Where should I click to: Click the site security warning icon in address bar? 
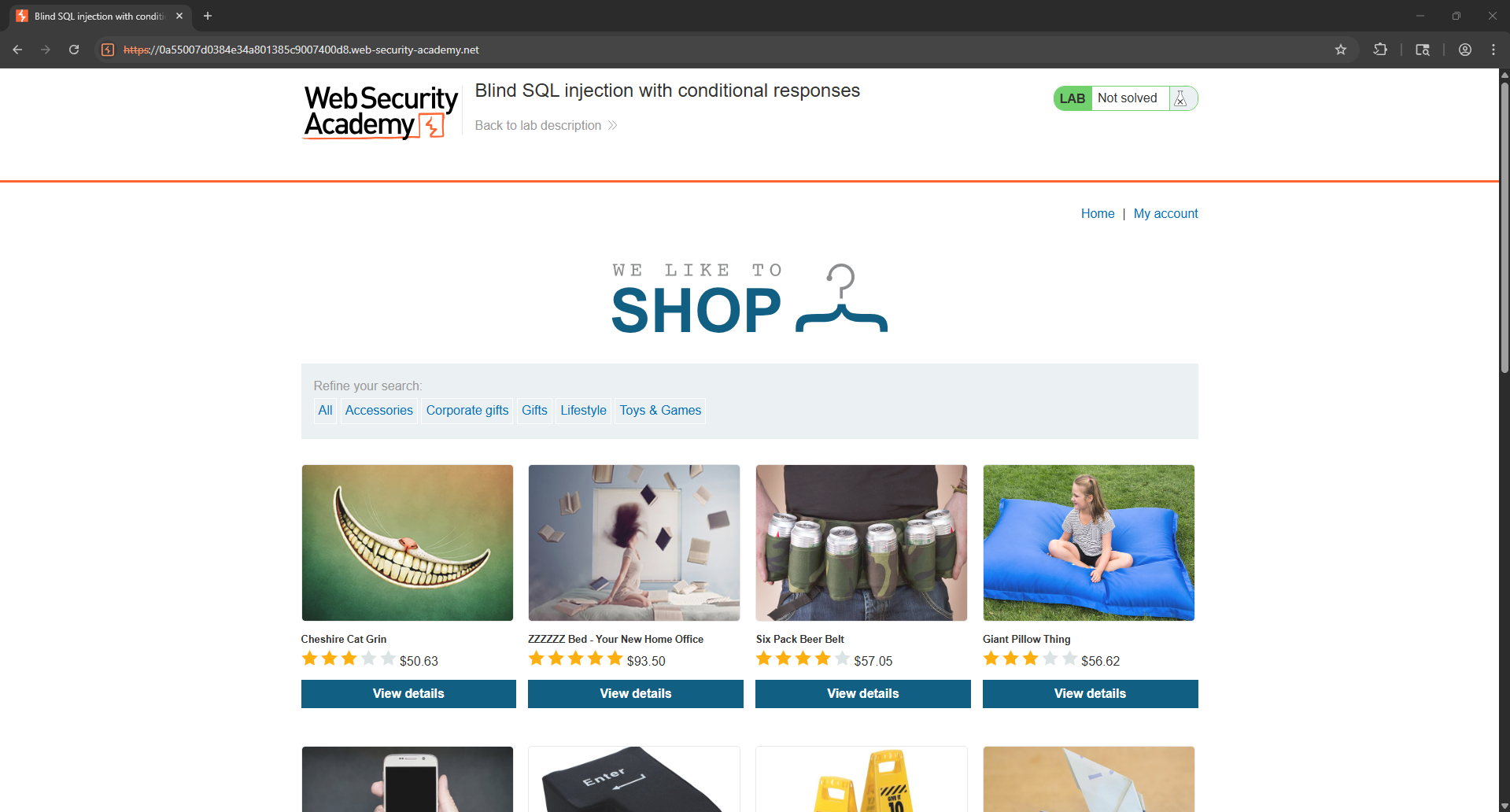tap(109, 50)
